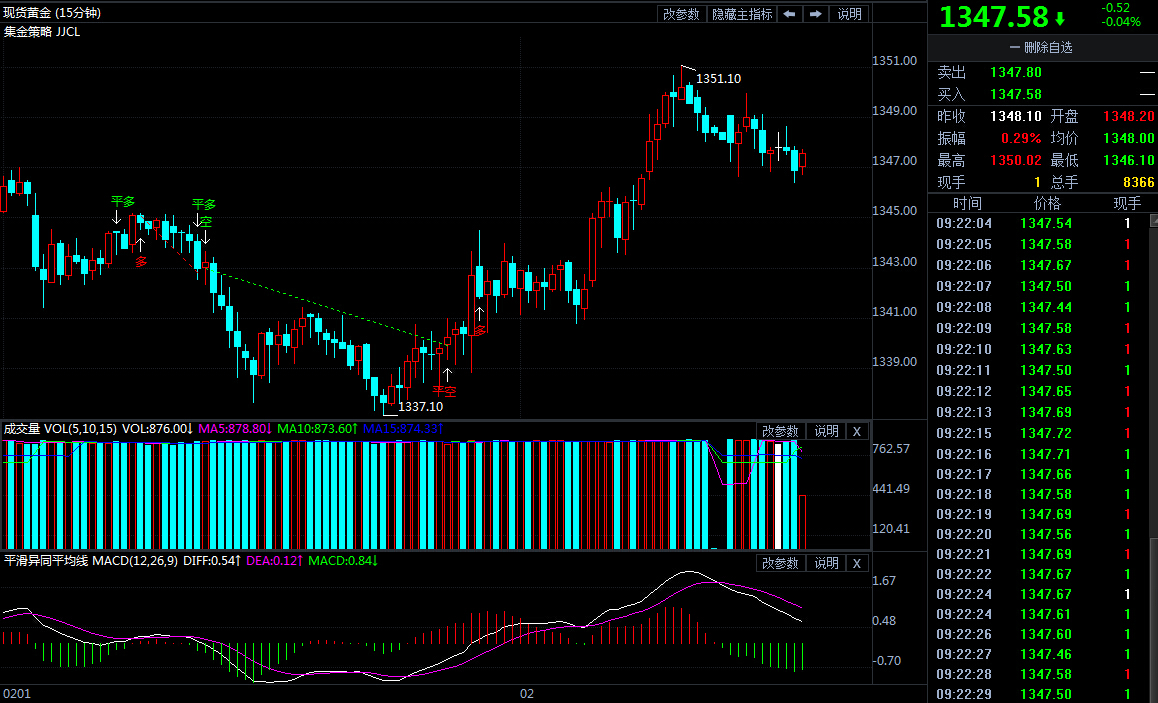Click the 762.57 volume axis label

click(892, 449)
